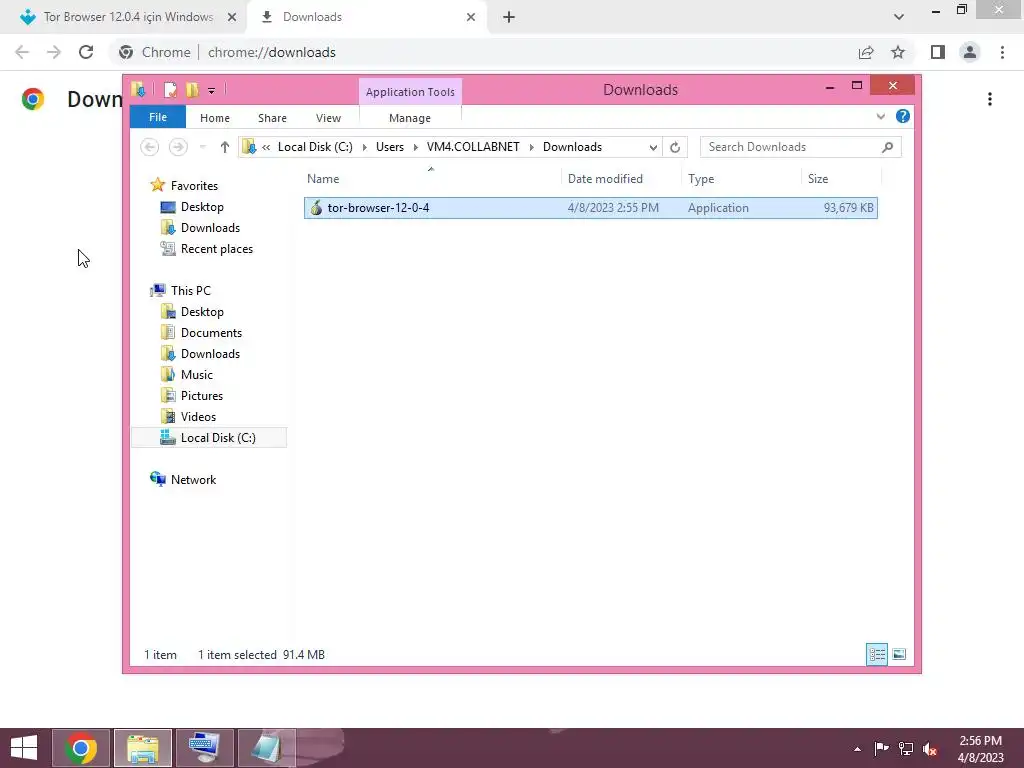Select Documents under This PC
1024x768 pixels.
coord(211,333)
